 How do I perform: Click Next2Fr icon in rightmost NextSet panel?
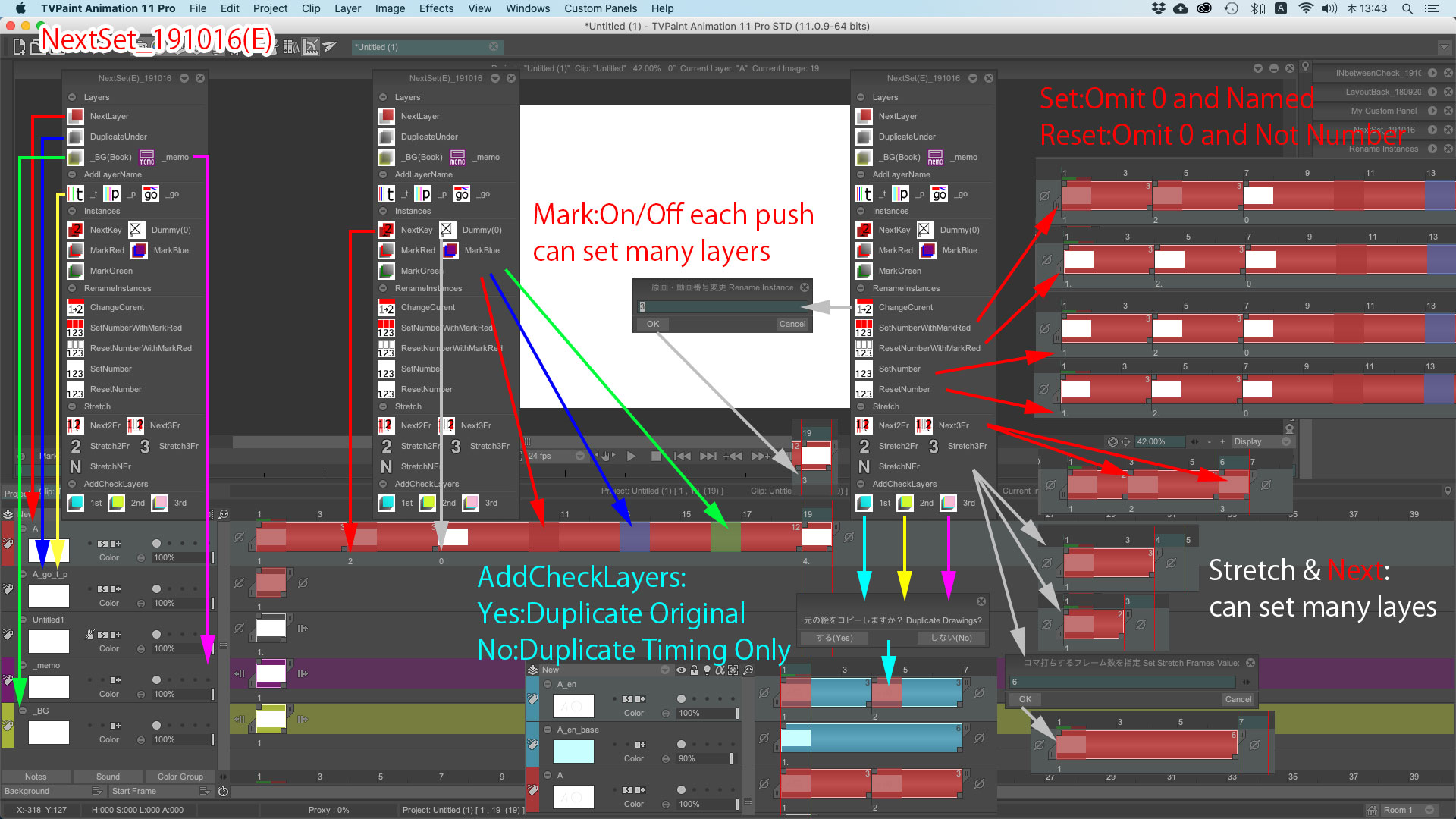[x=864, y=425]
